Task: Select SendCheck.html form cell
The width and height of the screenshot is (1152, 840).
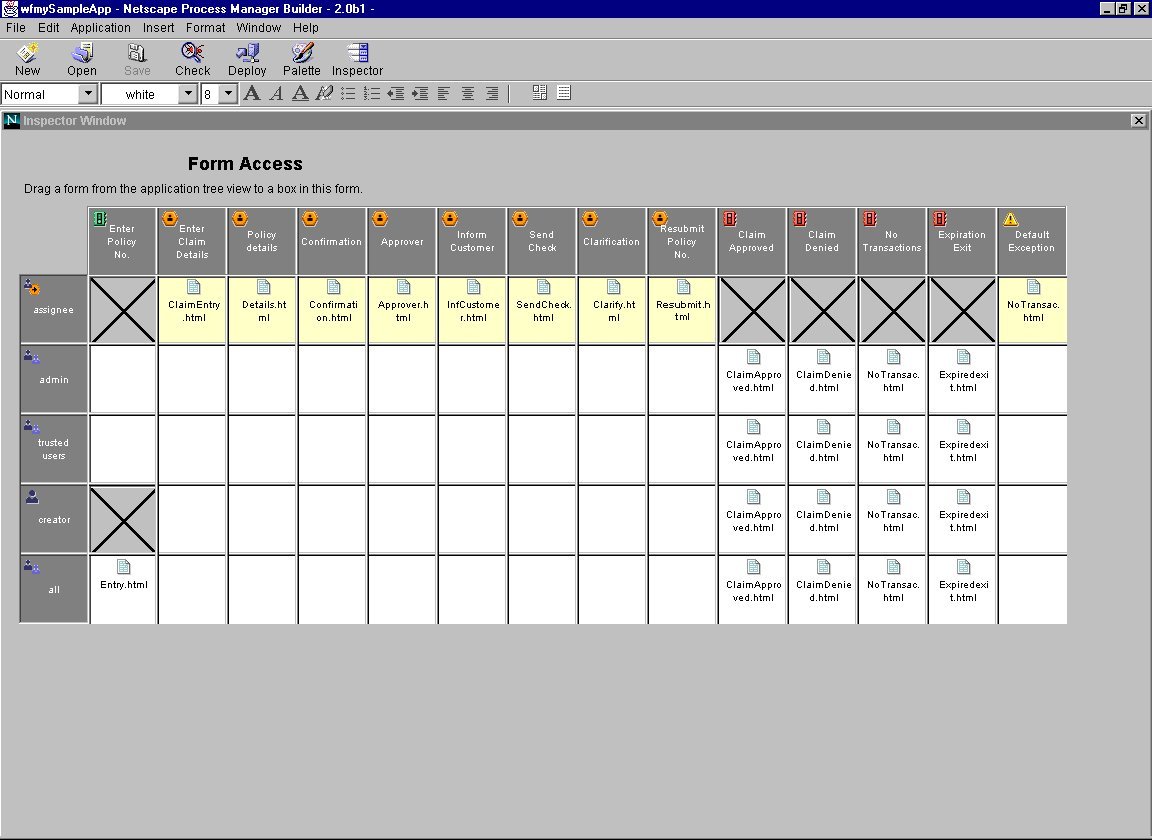Action: (543, 310)
